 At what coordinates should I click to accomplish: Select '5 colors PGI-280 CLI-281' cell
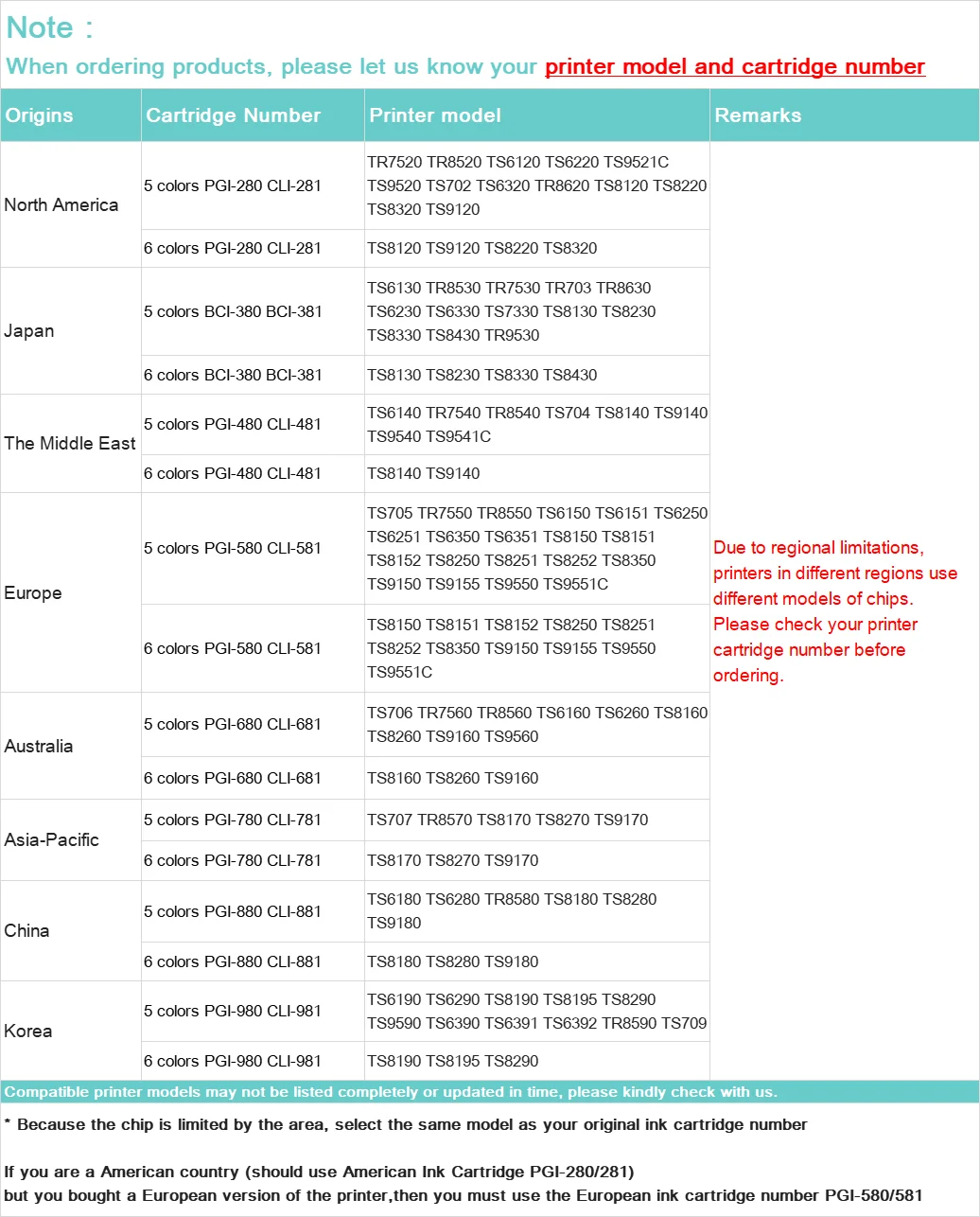[x=253, y=185]
